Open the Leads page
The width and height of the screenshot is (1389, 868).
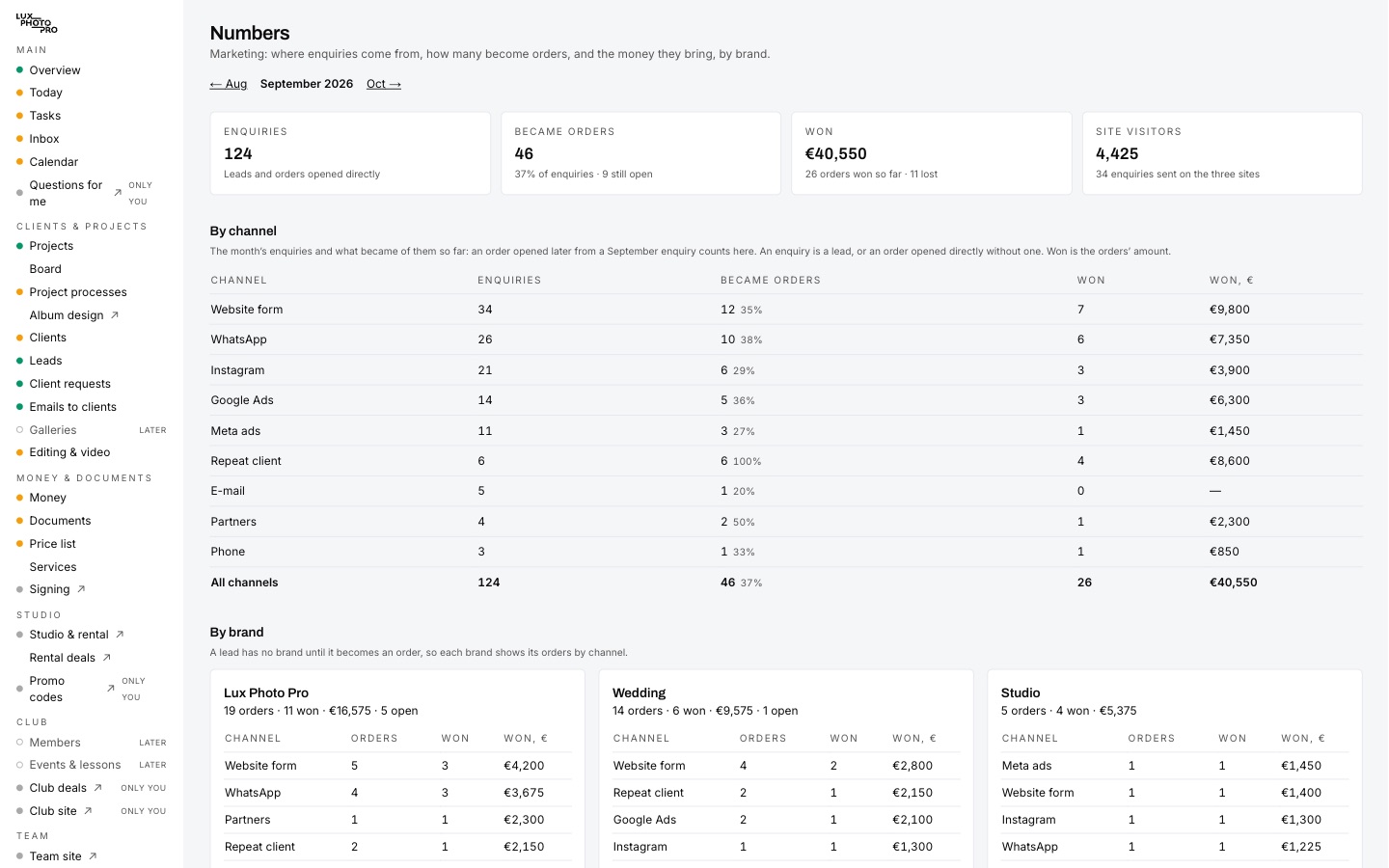click(45, 361)
